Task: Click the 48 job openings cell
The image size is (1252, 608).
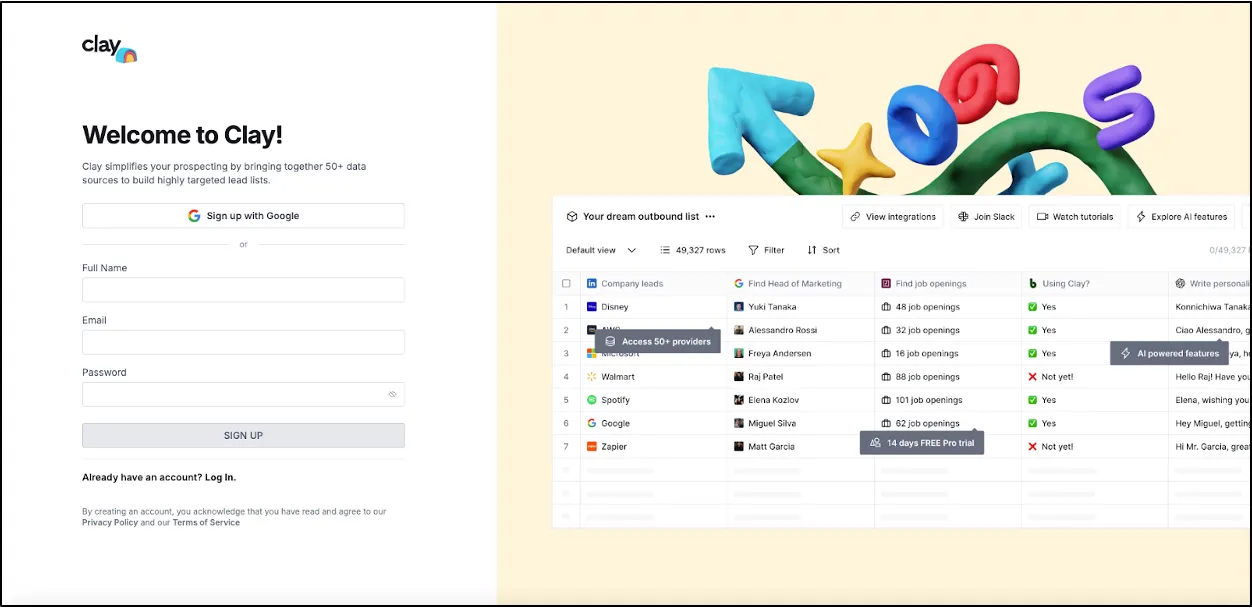Action: coord(948,307)
